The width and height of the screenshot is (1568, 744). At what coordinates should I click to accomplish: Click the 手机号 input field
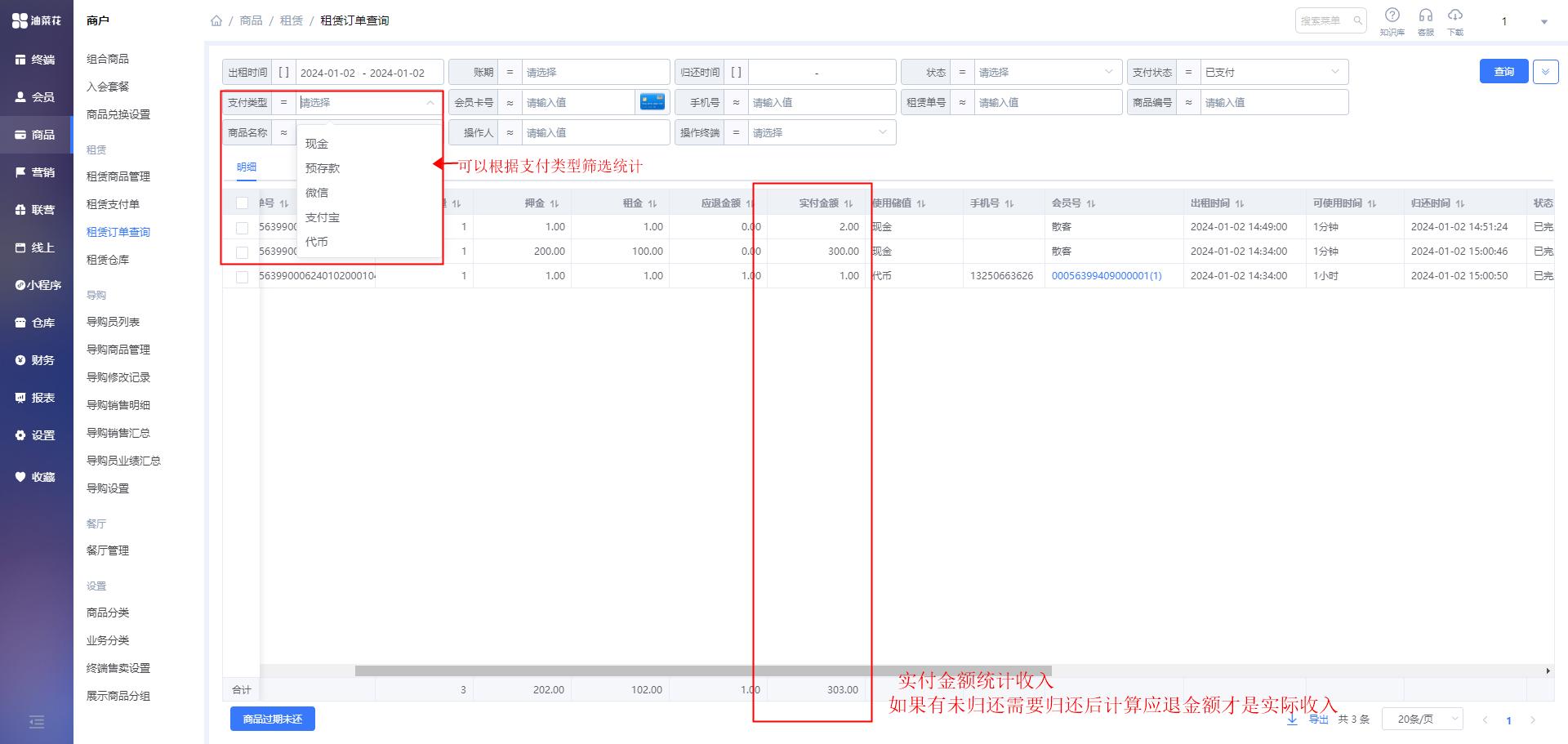(822, 102)
